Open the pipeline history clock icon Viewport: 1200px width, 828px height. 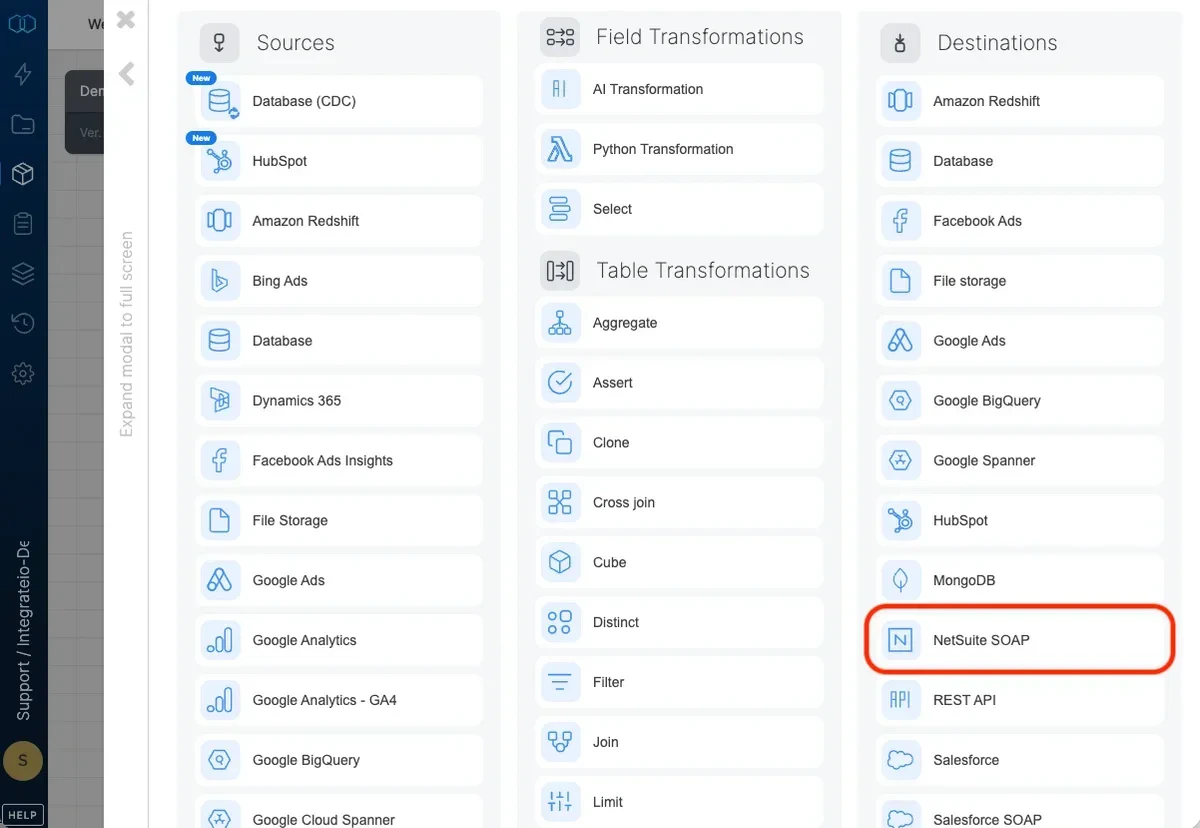point(22,323)
